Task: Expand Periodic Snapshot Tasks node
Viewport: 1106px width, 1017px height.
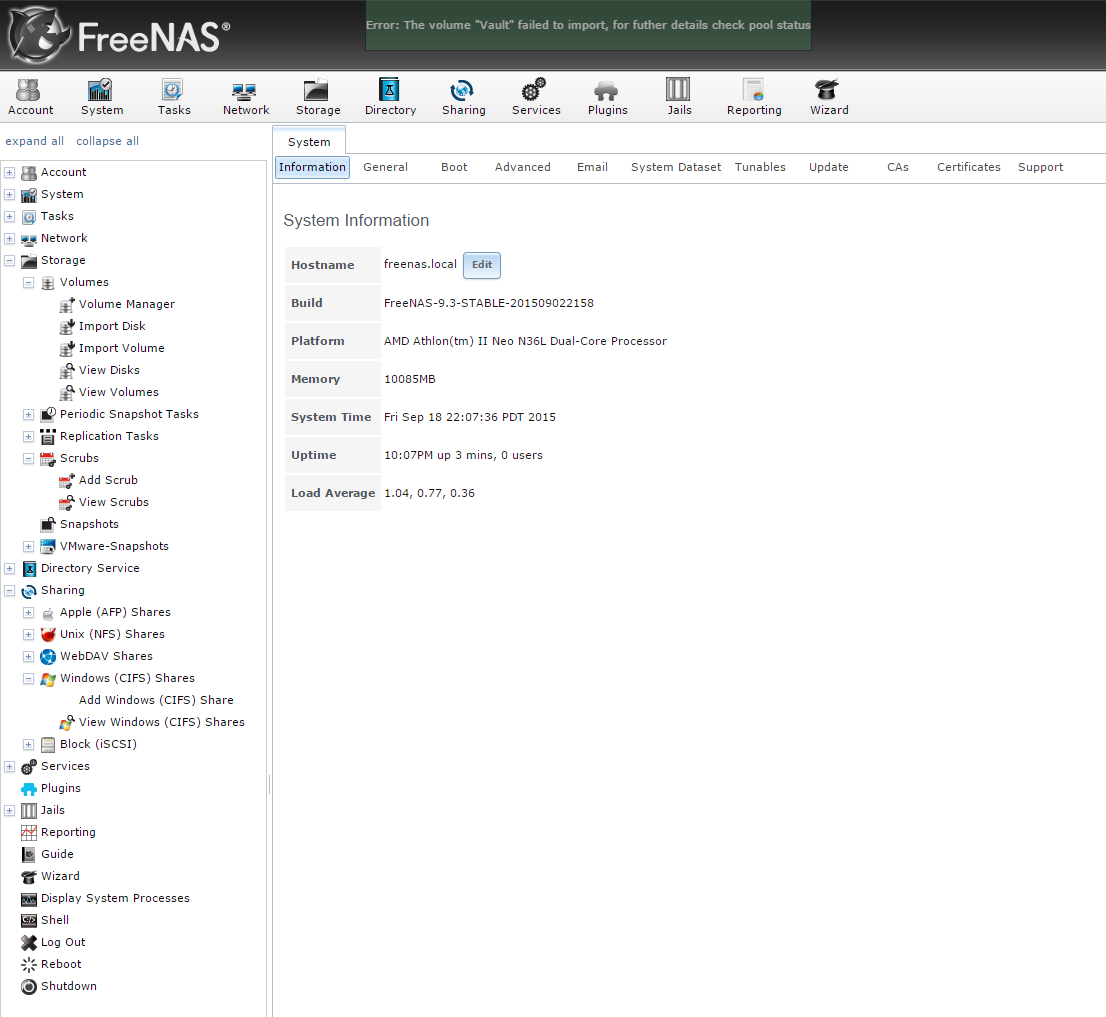Action: pos(28,415)
